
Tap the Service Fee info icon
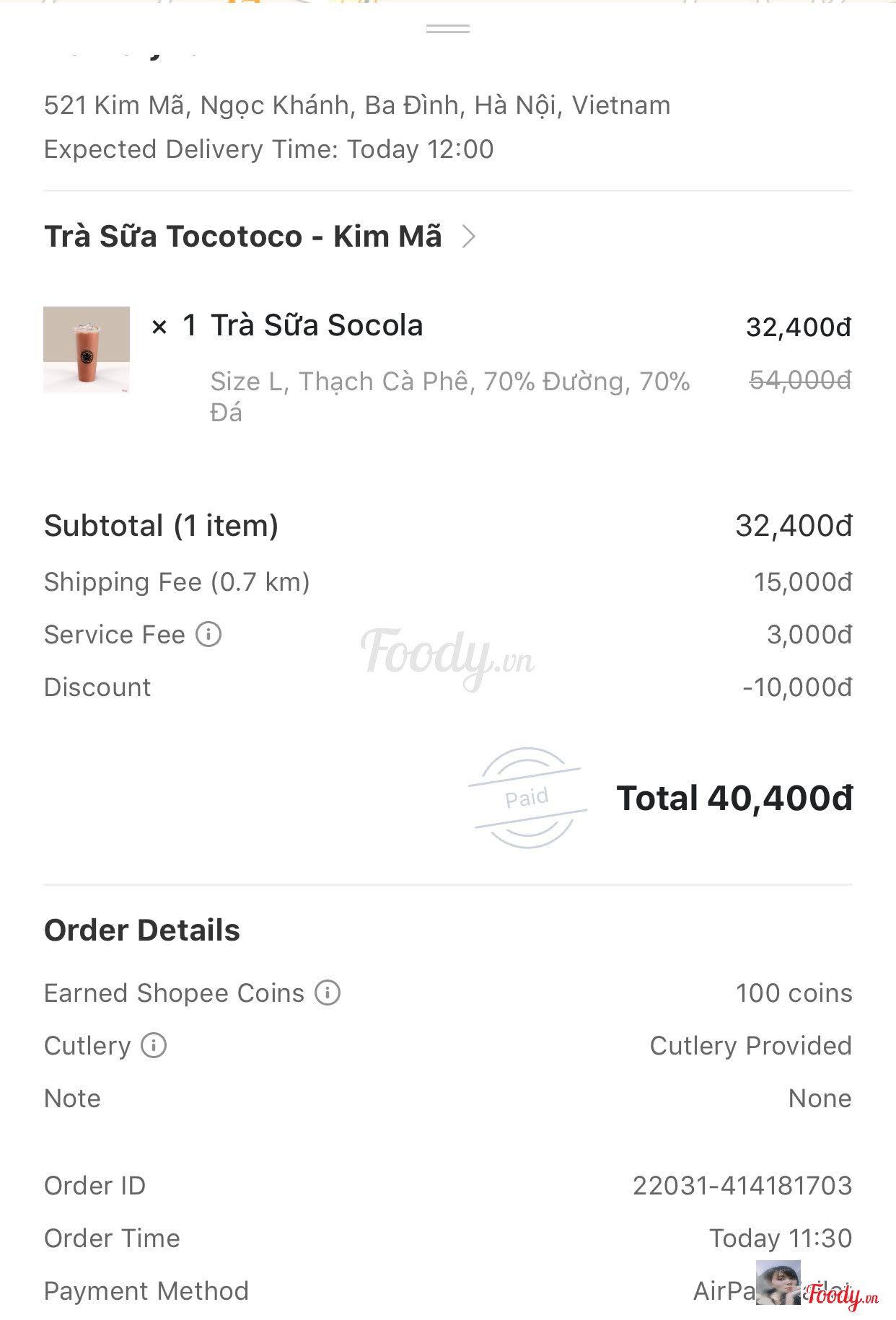[x=208, y=635]
